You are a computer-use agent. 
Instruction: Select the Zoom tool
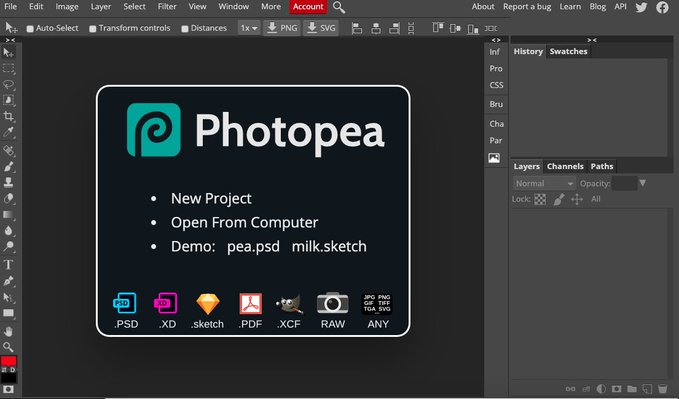8,347
